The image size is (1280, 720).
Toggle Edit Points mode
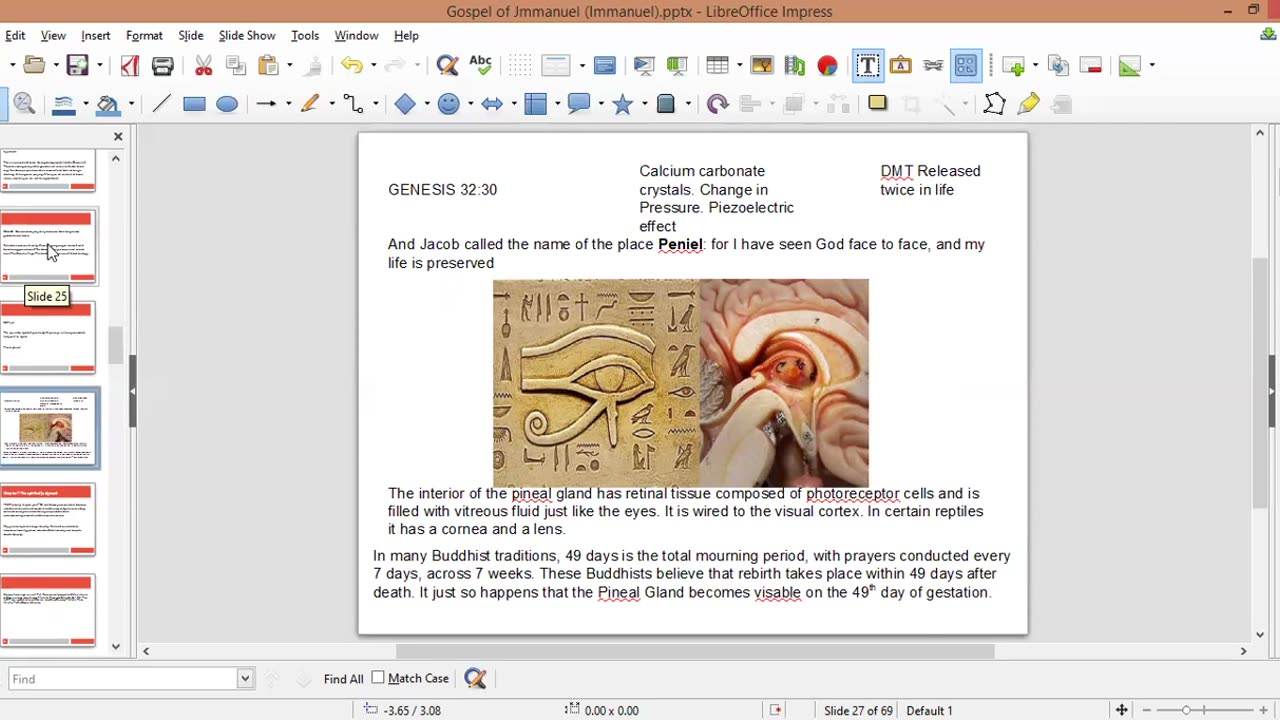[994, 104]
